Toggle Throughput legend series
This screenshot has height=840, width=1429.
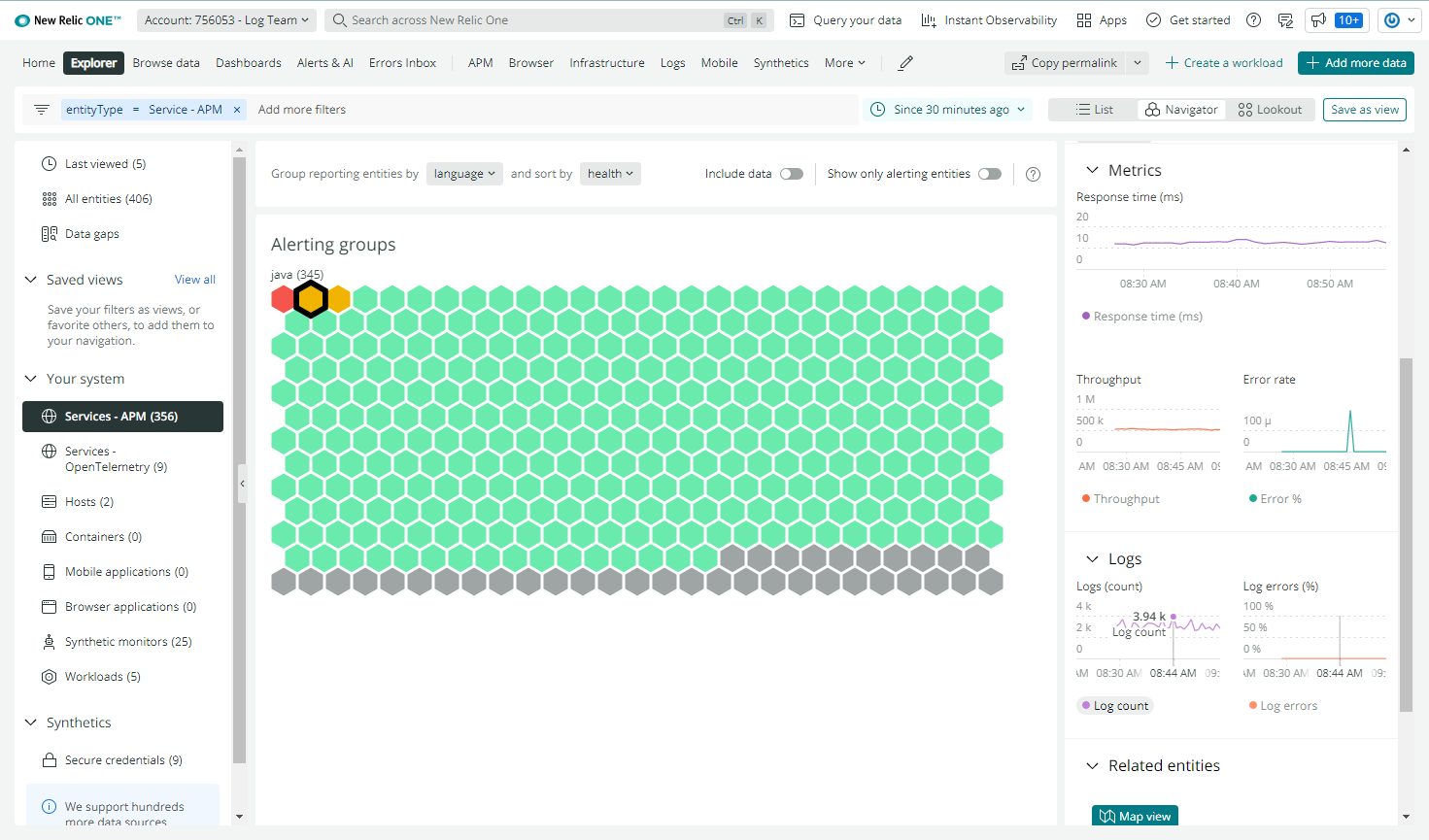(1121, 499)
